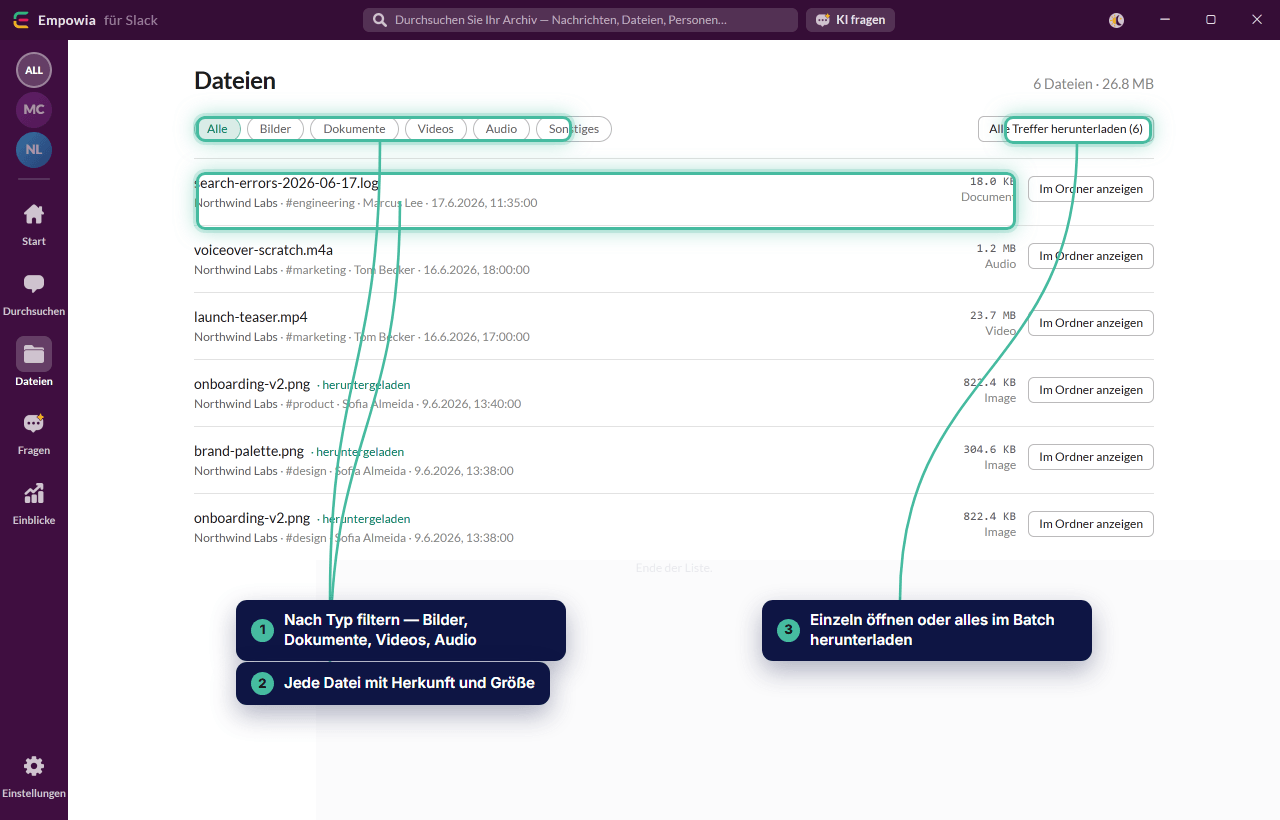Screen dimensions: 1280x820
Task: Click the search magnifier icon
Action: tap(380, 20)
